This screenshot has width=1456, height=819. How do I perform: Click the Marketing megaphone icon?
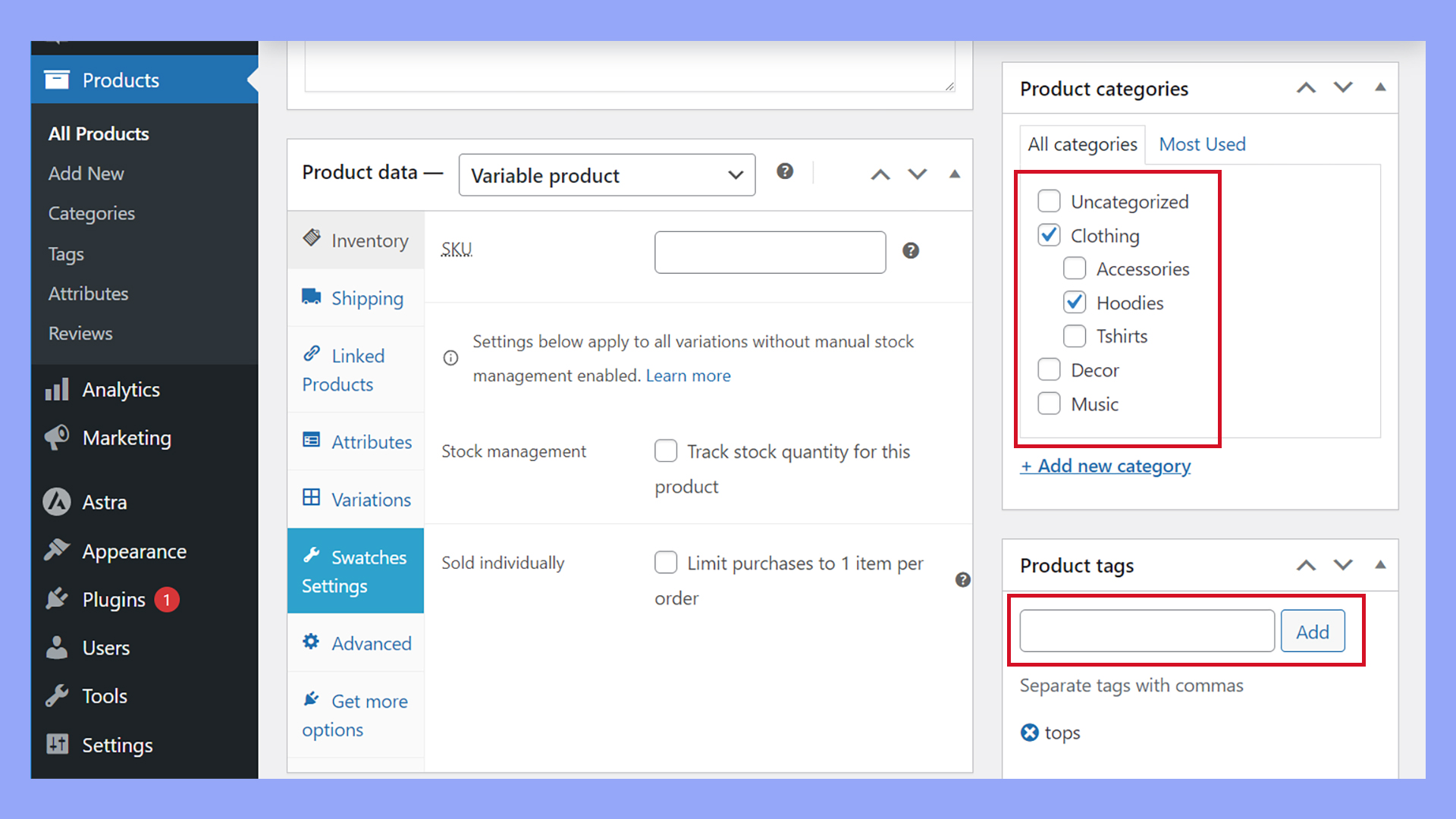(x=57, y=438)
